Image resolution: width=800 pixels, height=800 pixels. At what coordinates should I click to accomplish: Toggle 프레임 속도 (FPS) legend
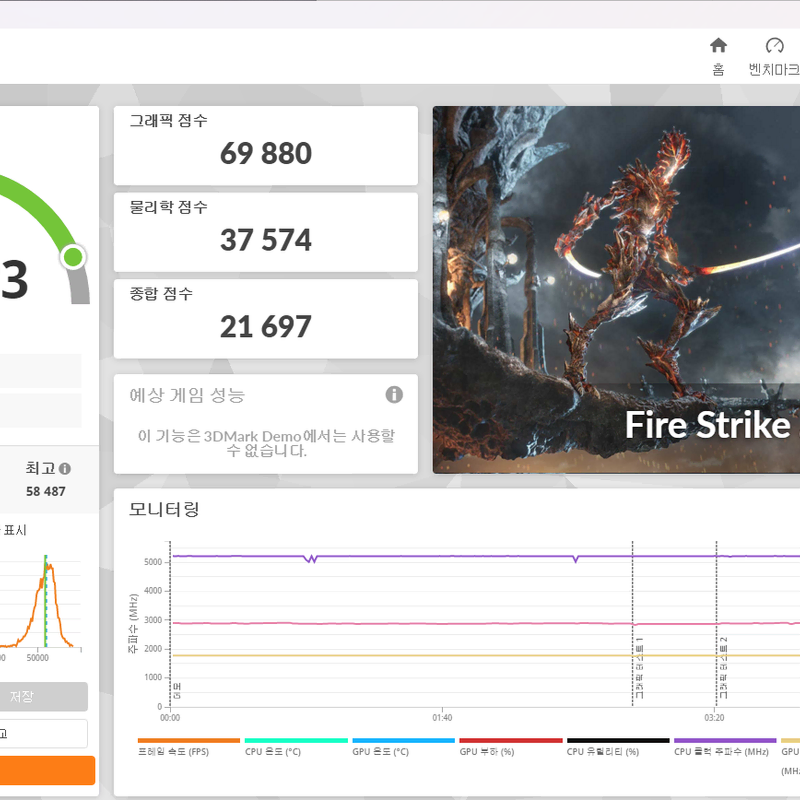(188, 747)
